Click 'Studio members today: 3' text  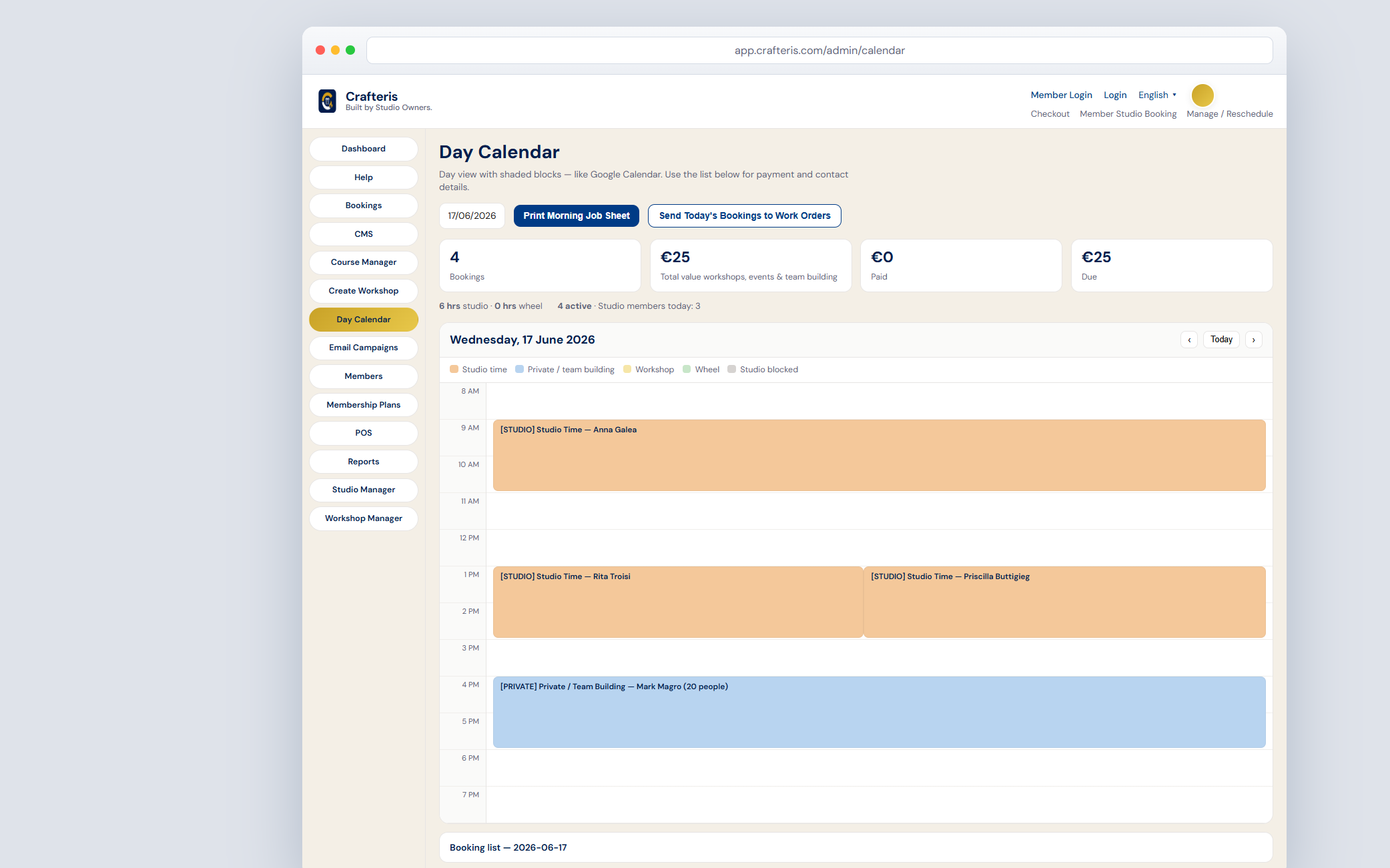(649, 306)
